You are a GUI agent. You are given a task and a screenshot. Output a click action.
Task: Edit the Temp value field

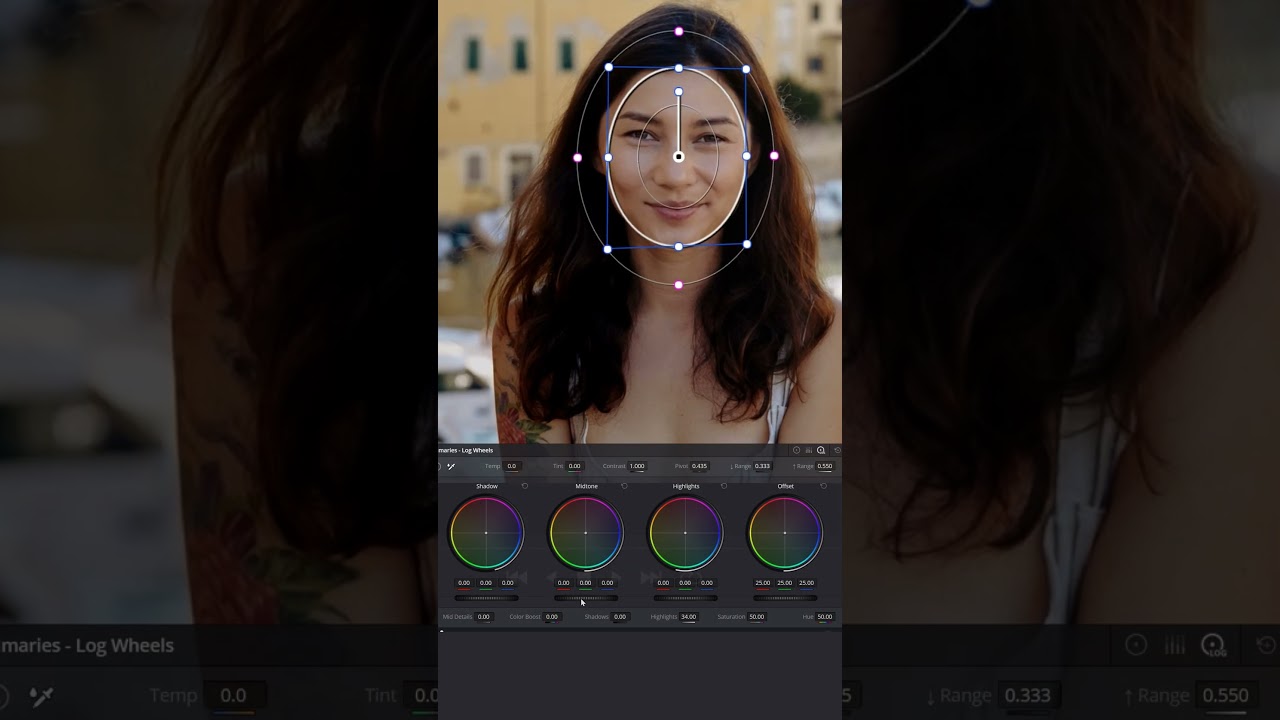coord(512,466)
